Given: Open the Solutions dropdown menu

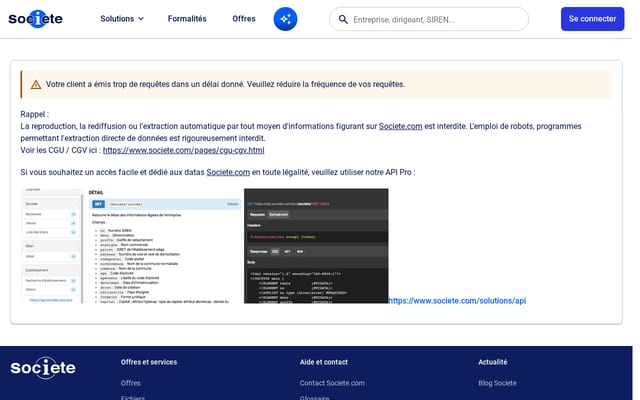Looking at the screenshot, I should point(122,19).
